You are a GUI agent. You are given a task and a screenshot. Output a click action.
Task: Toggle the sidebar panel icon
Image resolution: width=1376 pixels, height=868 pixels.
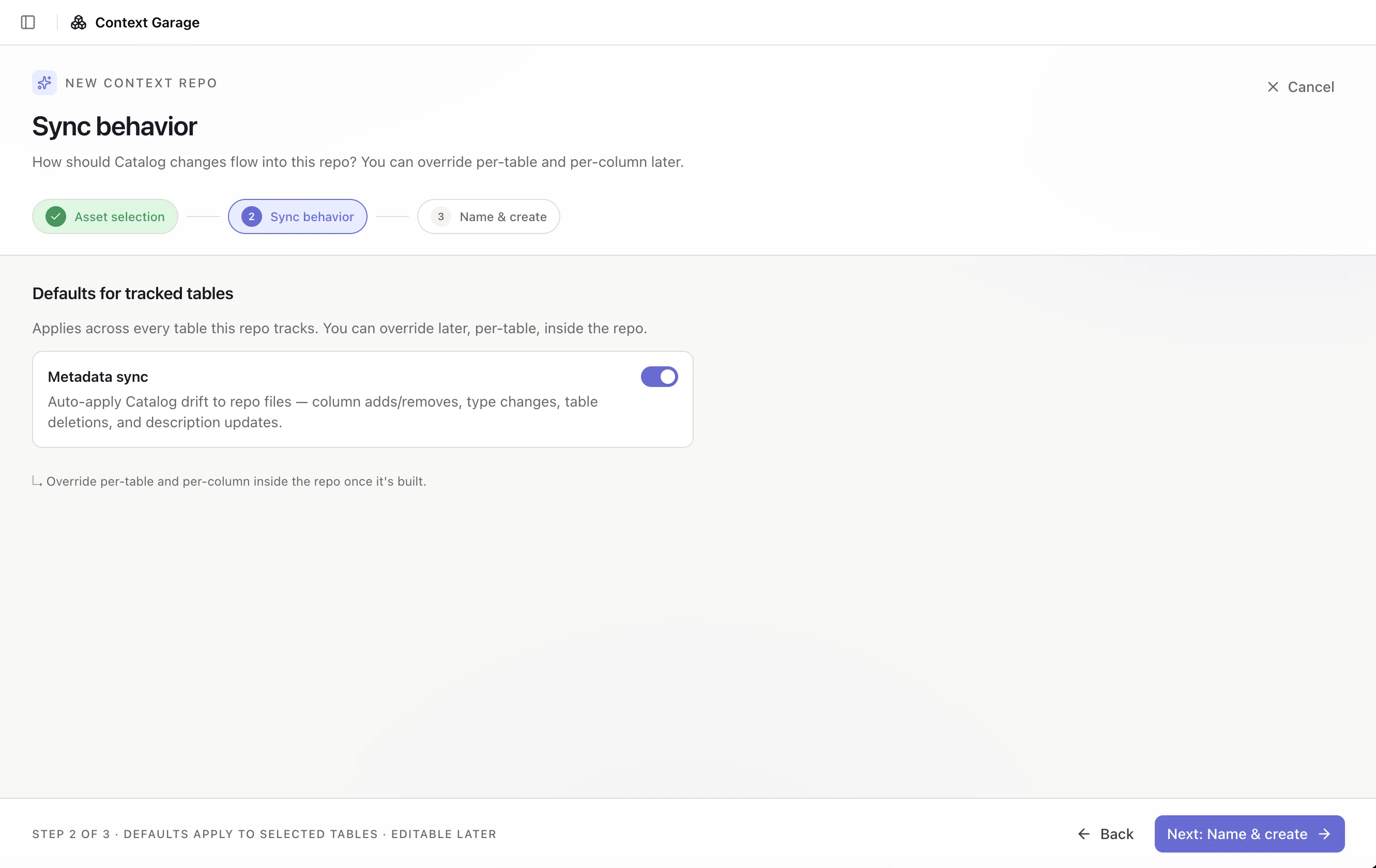pos(28,22)
